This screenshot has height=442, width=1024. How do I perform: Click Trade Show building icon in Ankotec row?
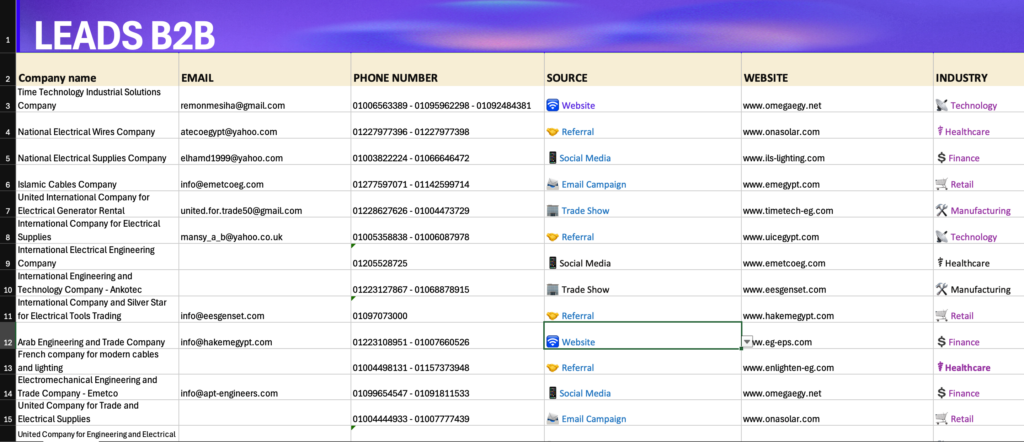(x=552, y=289)
